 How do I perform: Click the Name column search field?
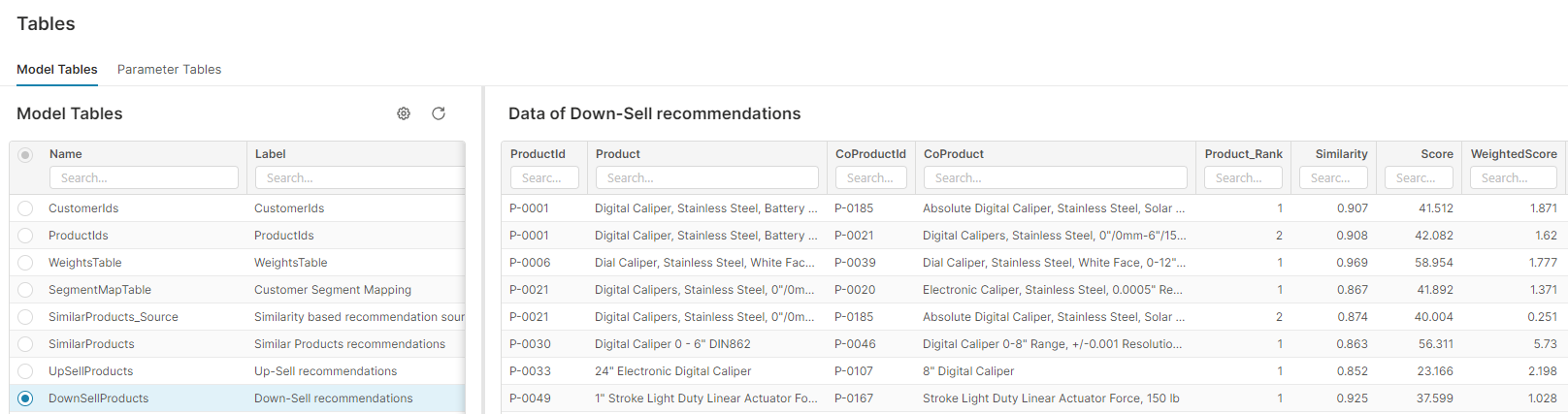click(144, 177)
